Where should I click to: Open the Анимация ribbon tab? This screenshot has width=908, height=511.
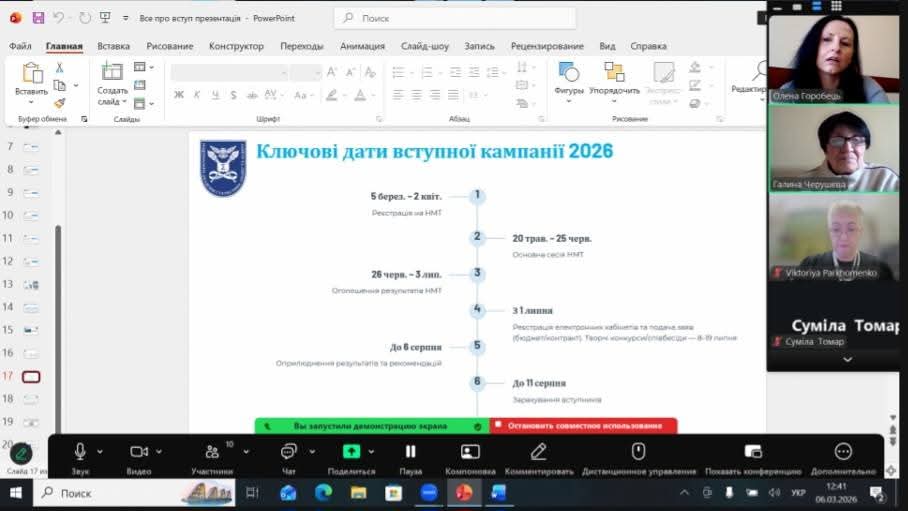click(362, 46)
